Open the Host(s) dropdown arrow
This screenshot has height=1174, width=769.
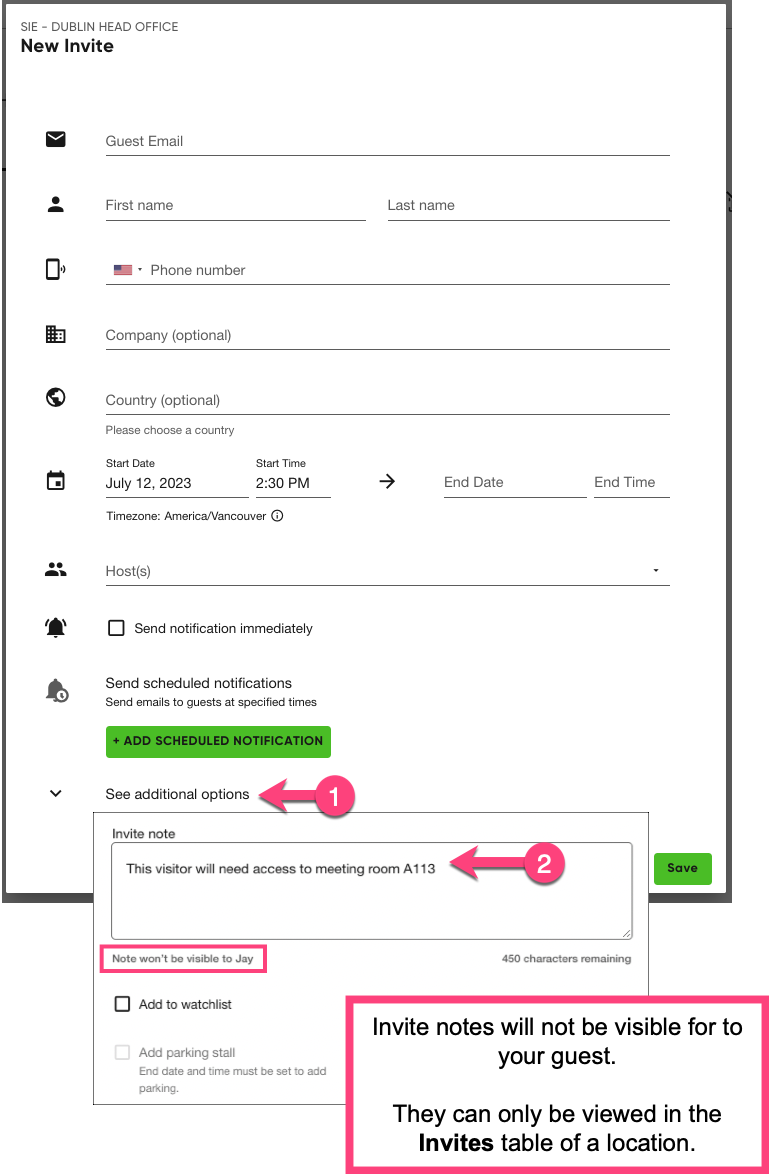click(x=656, y=570)
